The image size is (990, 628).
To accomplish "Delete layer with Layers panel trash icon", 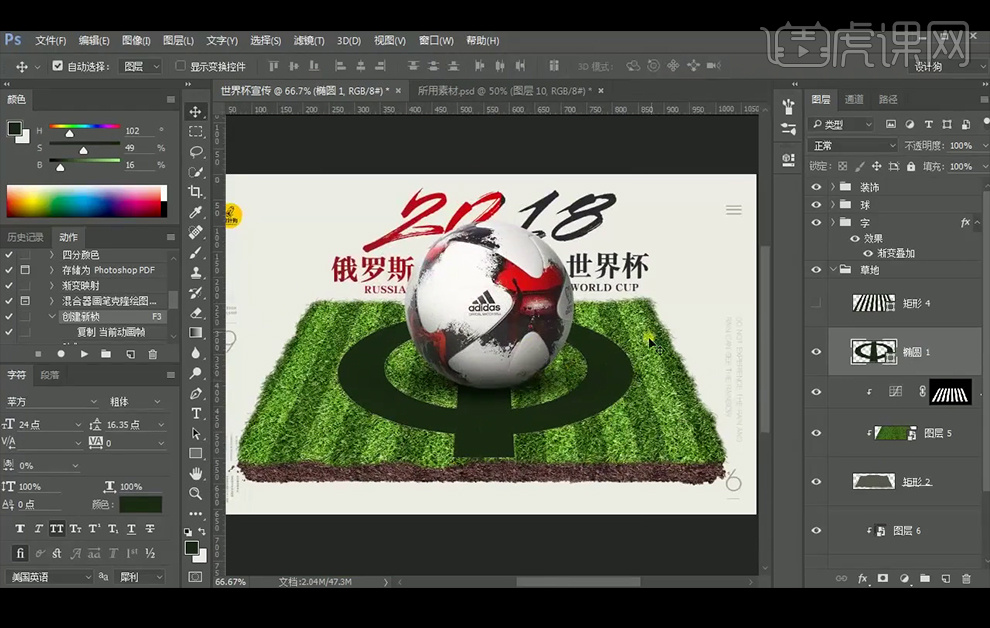I will click(966, 578).
